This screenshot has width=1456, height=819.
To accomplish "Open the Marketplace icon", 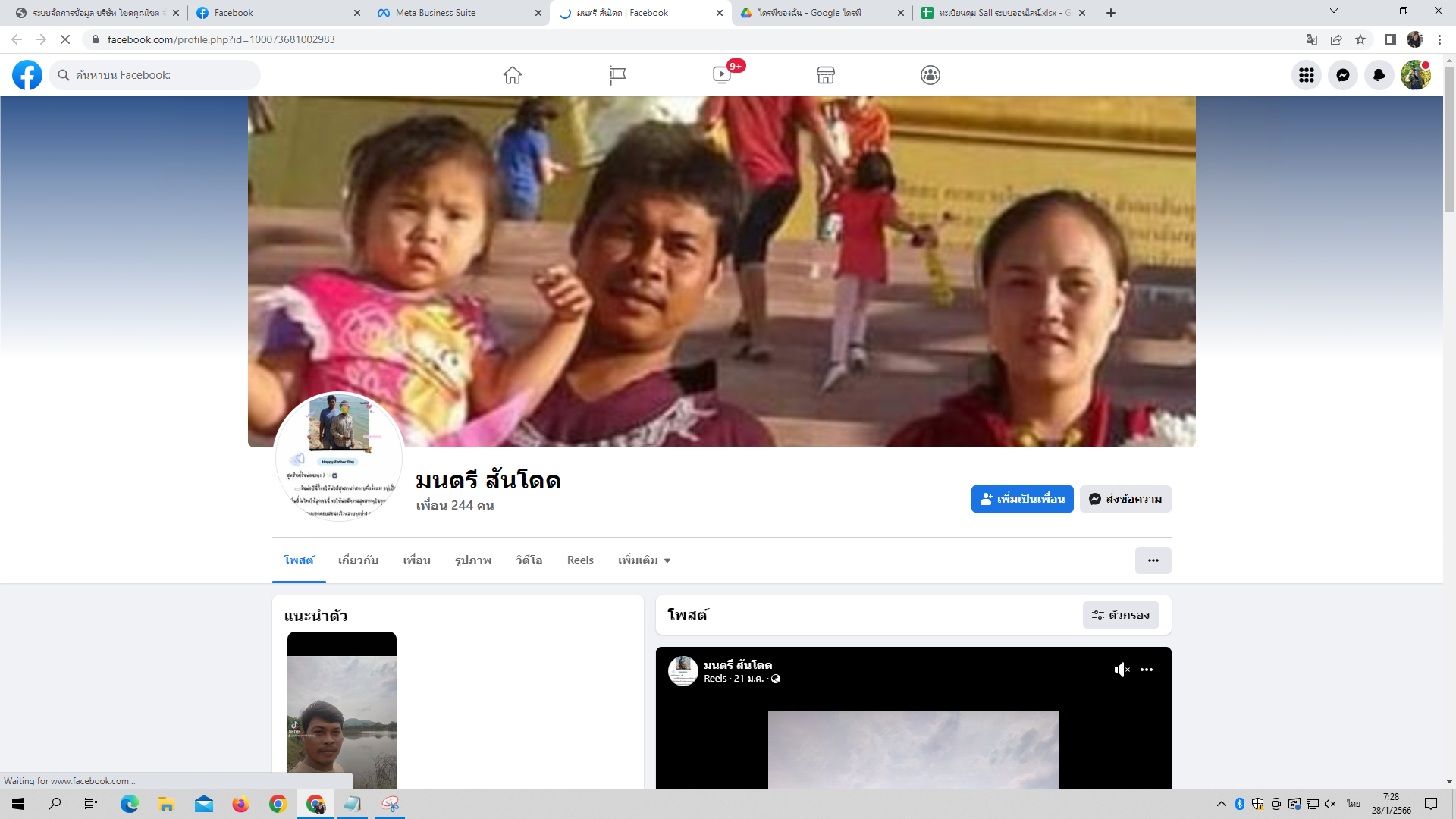I will pos(826,75).
